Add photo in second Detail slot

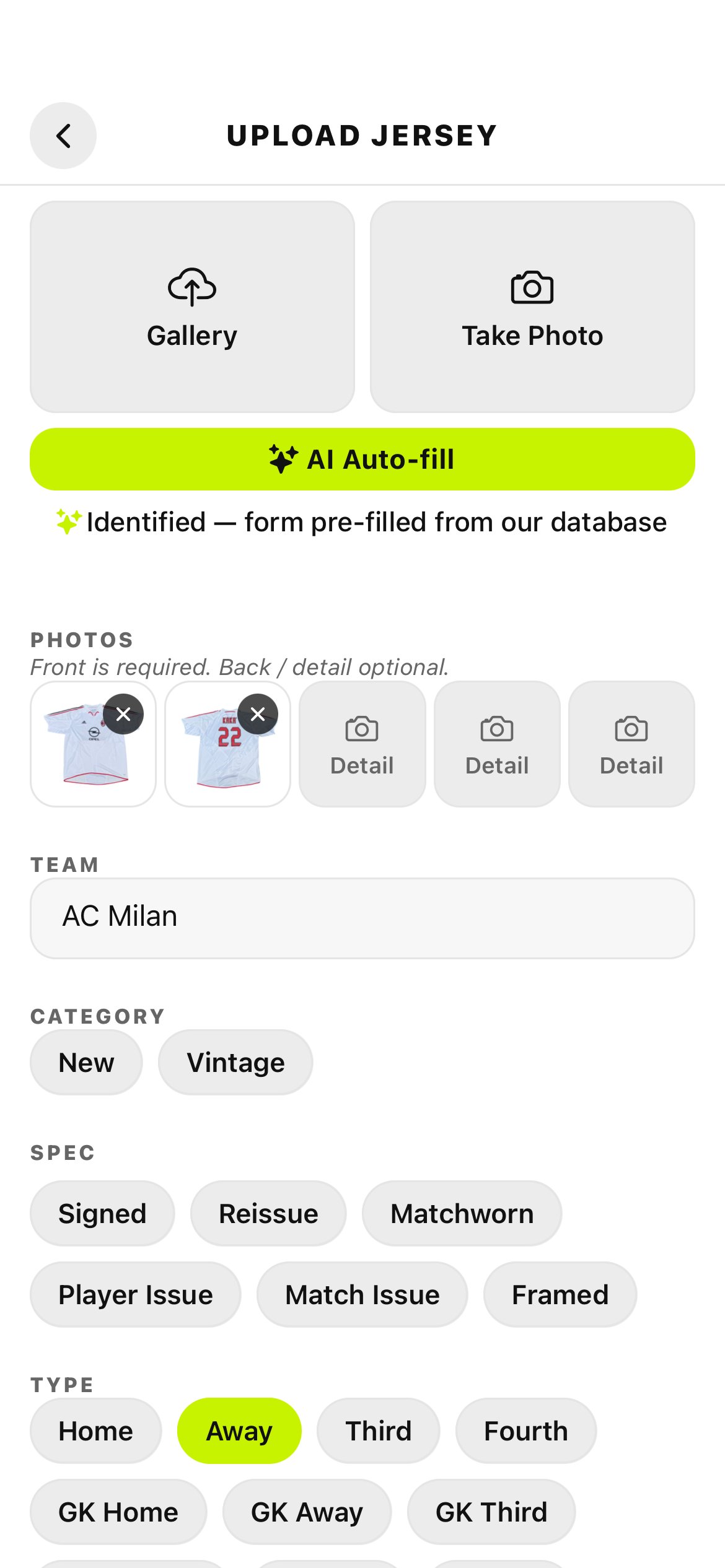[x=497, y=744]
